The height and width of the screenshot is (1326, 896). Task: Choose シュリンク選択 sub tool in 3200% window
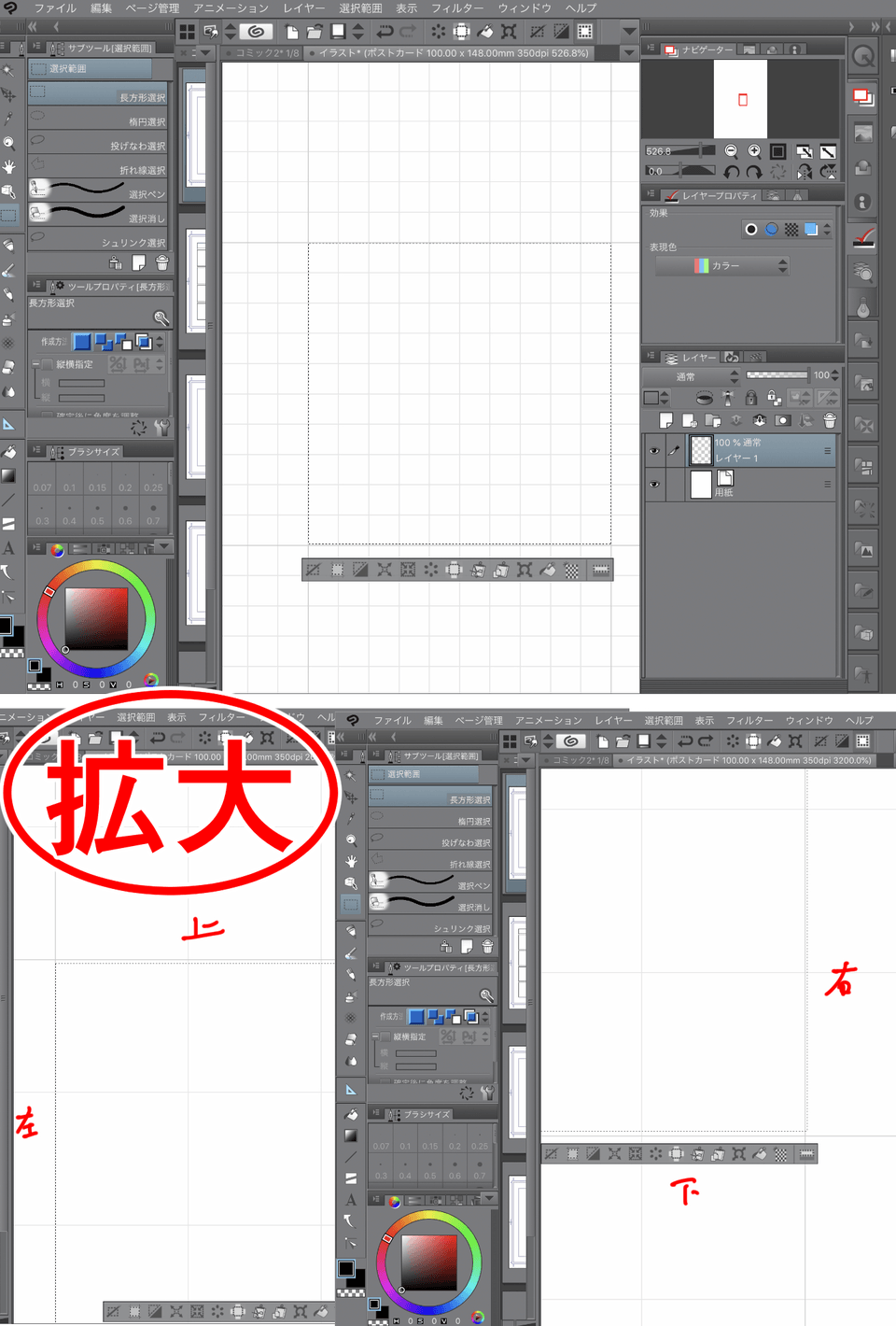pyautogui.click(x=432, y=927)
